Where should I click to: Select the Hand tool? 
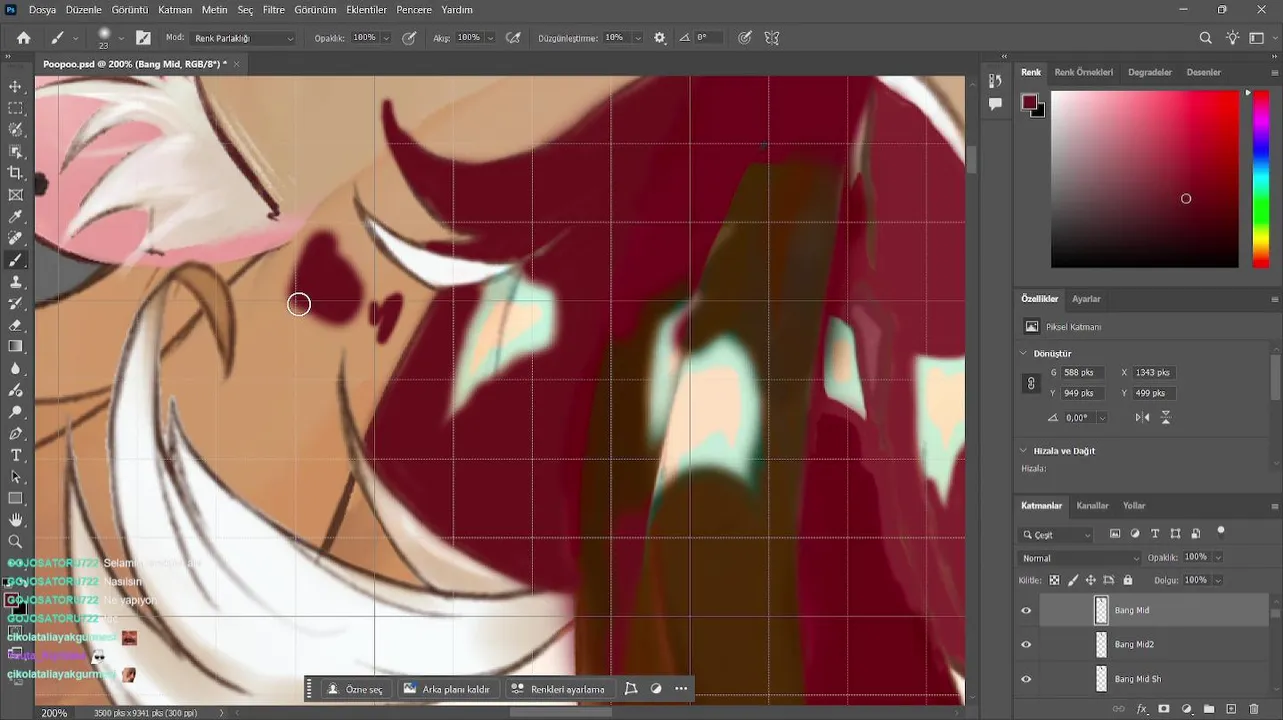click(x=15, y=520)
